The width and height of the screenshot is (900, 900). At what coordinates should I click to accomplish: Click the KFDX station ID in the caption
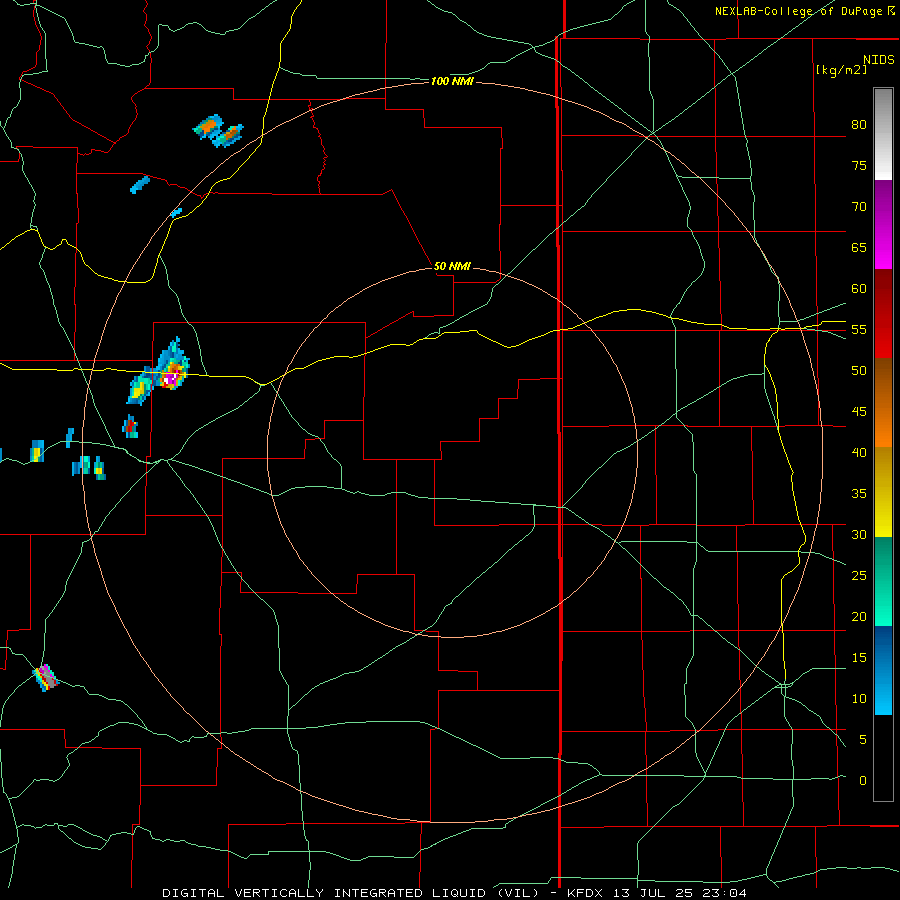click(x=587, y=893)
